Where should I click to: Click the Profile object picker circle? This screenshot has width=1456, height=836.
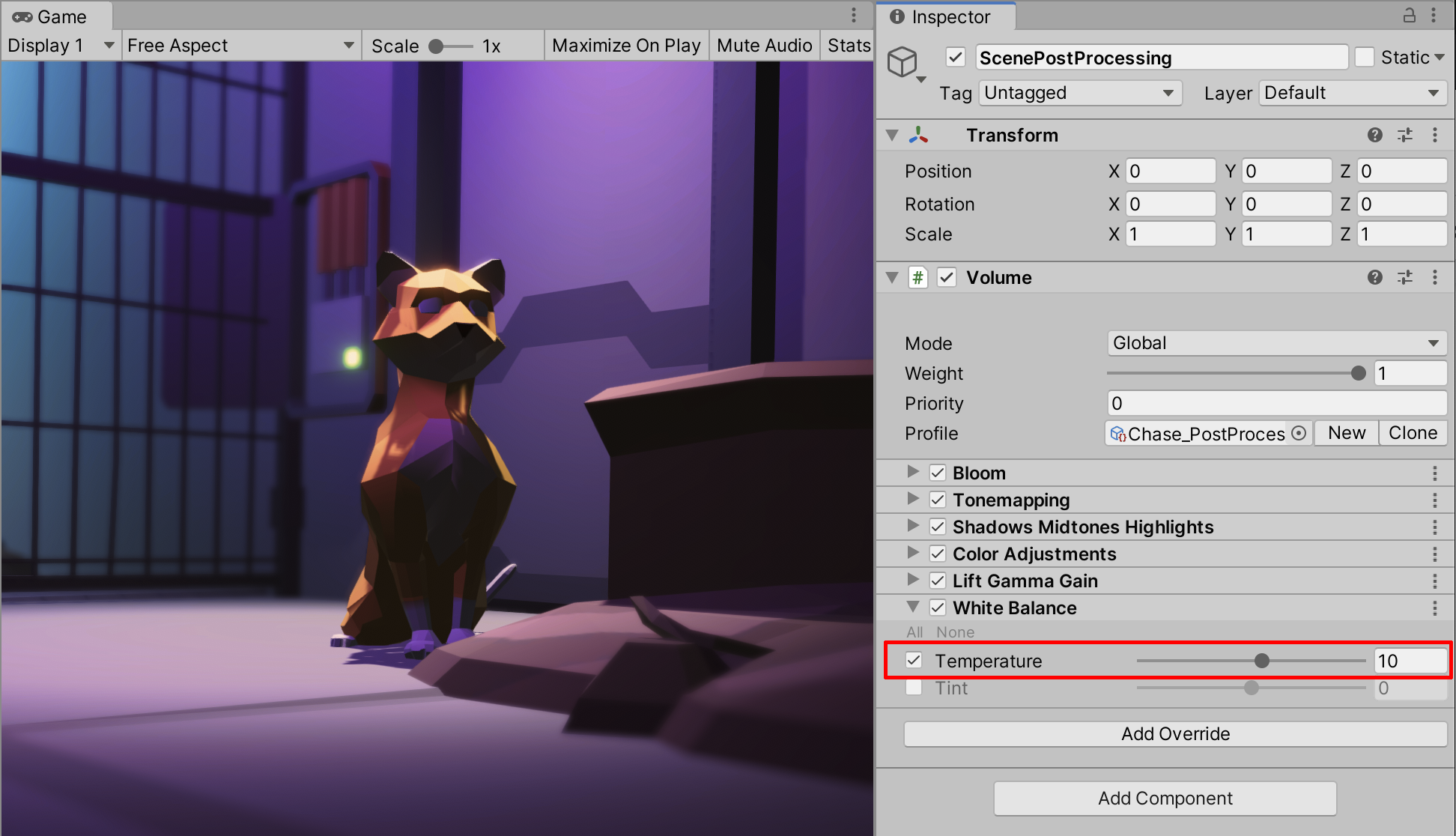[1299, 433]
